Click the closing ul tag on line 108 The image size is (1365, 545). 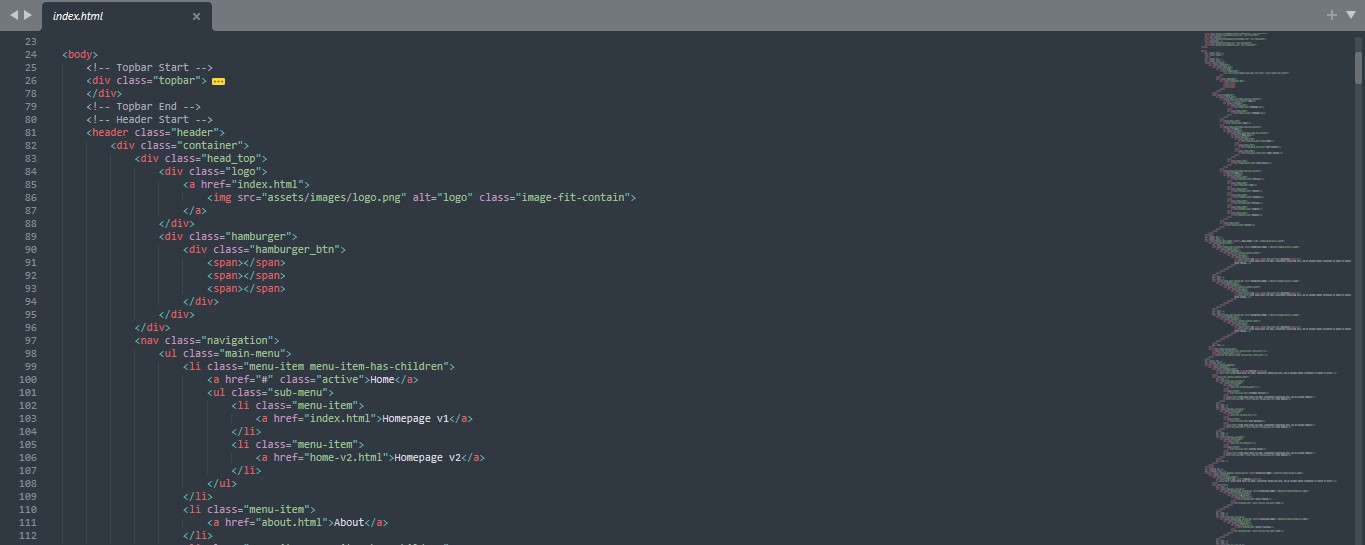pos(222,483)
